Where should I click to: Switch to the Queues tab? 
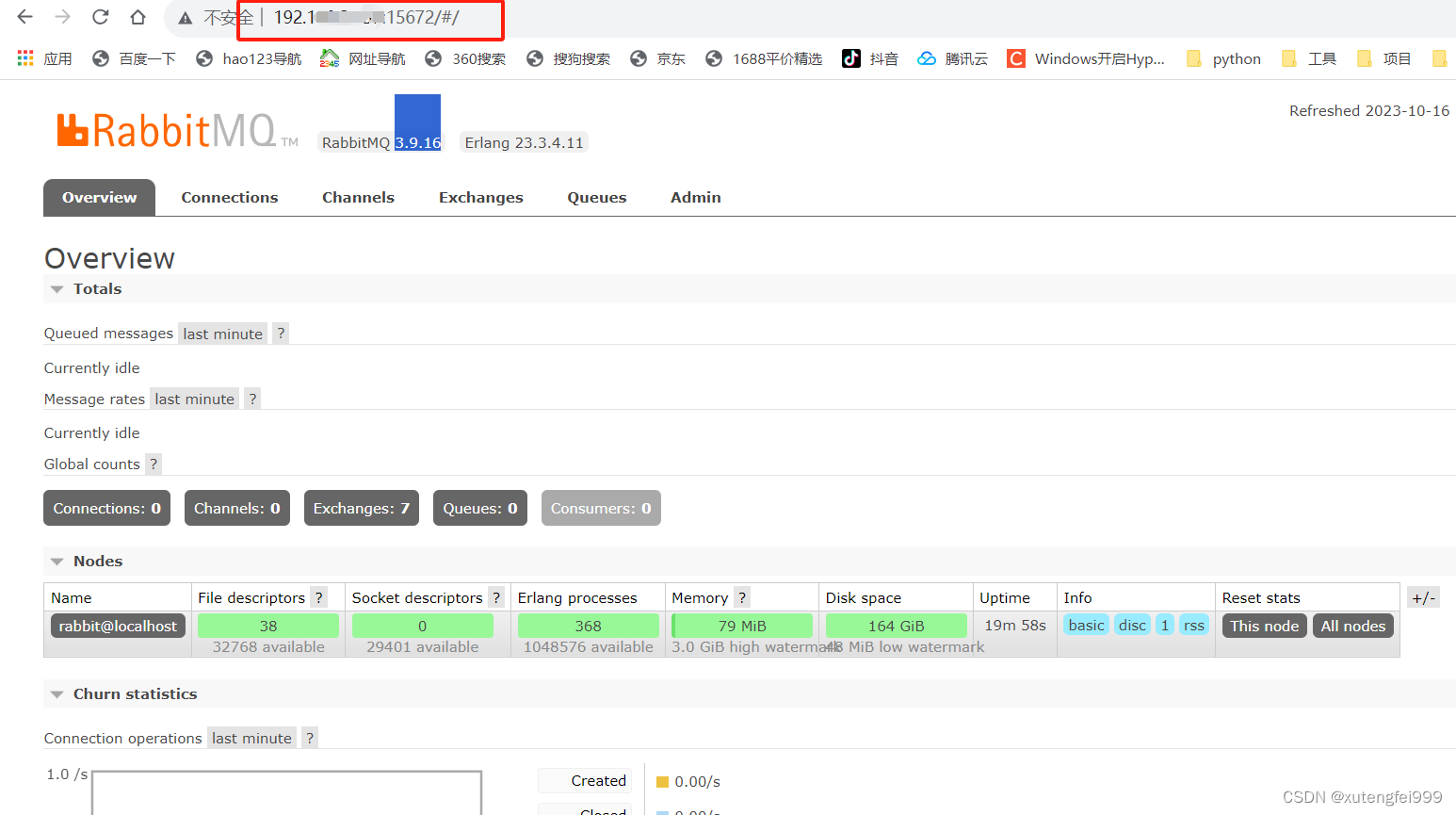pyautogui.click(x=596, y=197)
